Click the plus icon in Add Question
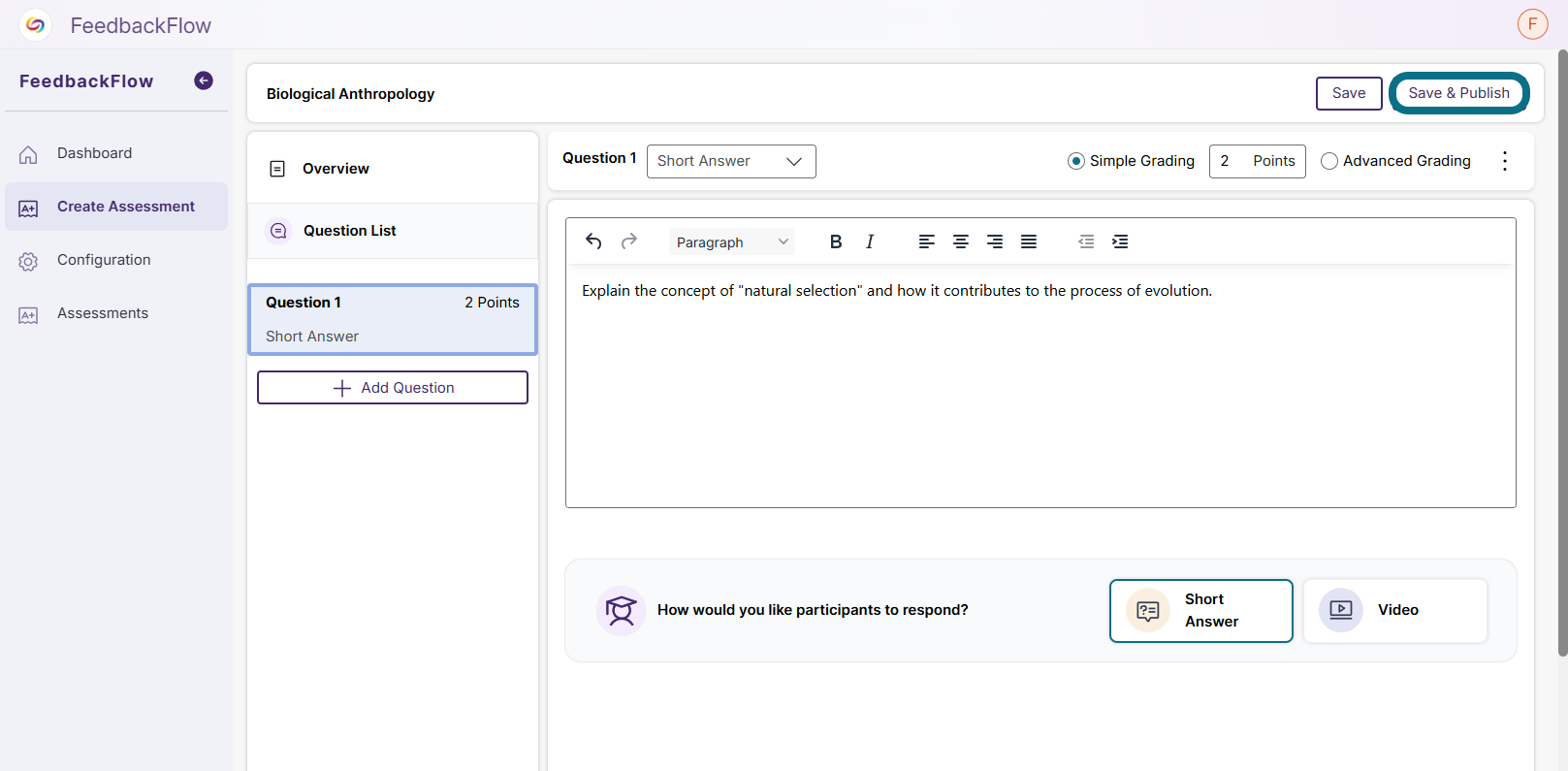The width and height of the screenshot is (1568, 771). click(x=341, y=388)
